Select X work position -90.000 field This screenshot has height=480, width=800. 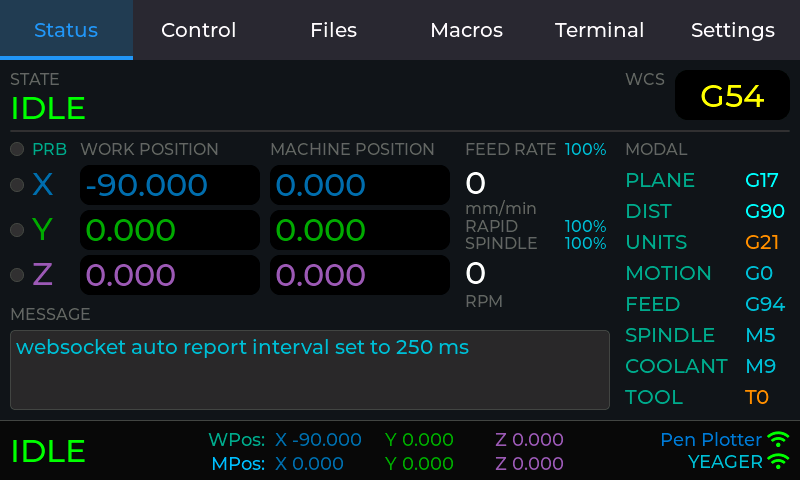click(x=170, y=185)
